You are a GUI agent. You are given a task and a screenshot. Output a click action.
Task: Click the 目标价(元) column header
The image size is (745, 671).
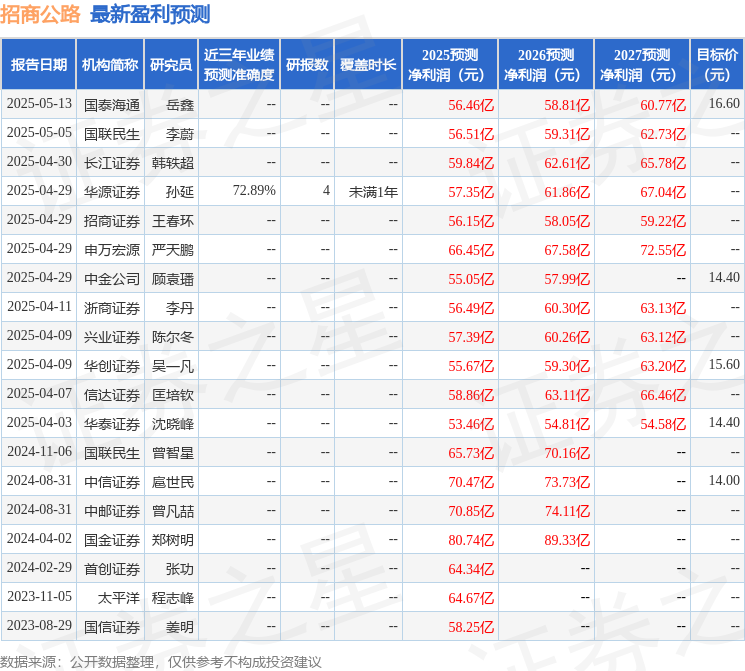pyautogui.click(x=717, y=65)
